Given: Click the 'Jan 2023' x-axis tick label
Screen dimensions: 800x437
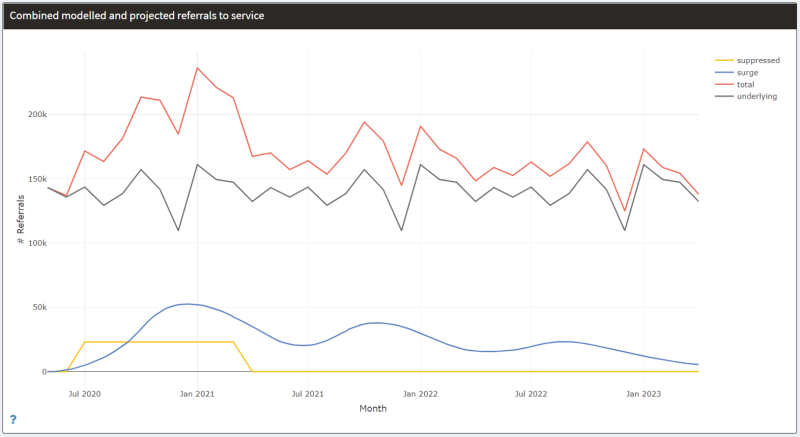Looking at the screenshot, I should (x=643, y=393).
